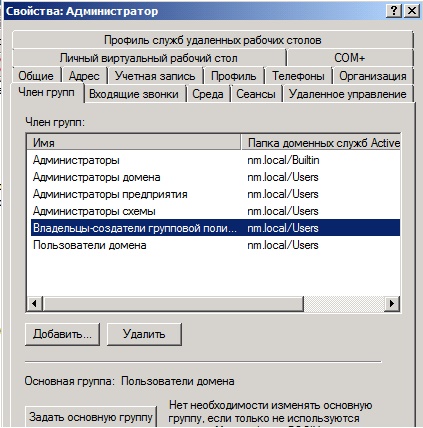Click the scroll left arrow of list
Screen dimensions: 423x428
[34, 304]
